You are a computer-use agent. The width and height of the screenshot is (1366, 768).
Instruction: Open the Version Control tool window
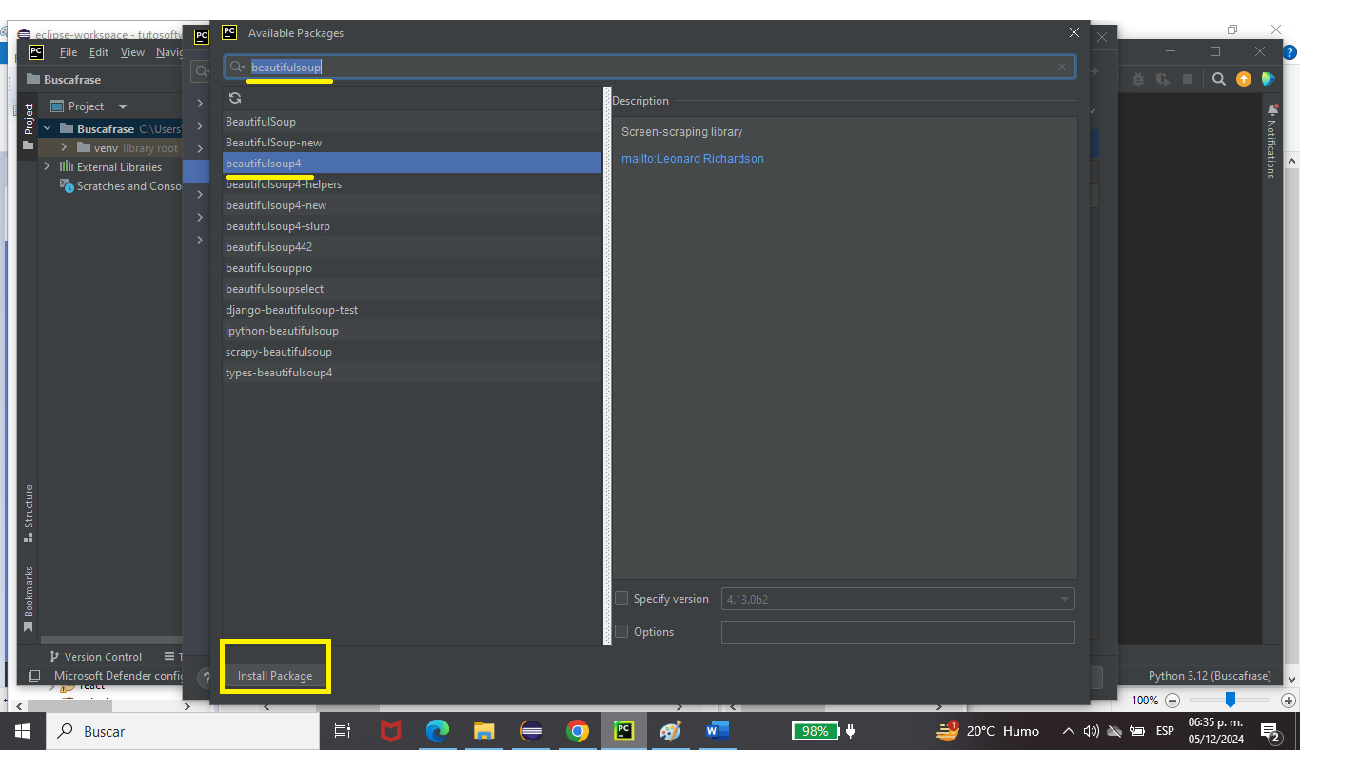[95, 657]
